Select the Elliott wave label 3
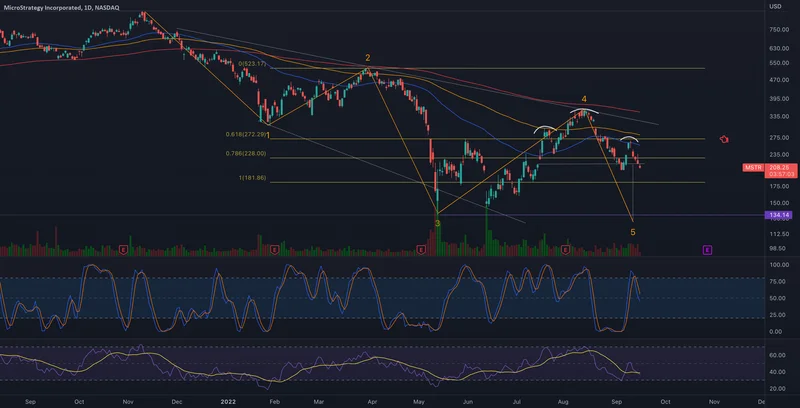This screenshot has height=408, width=800. pyautogui.click(x=437, y=224)
